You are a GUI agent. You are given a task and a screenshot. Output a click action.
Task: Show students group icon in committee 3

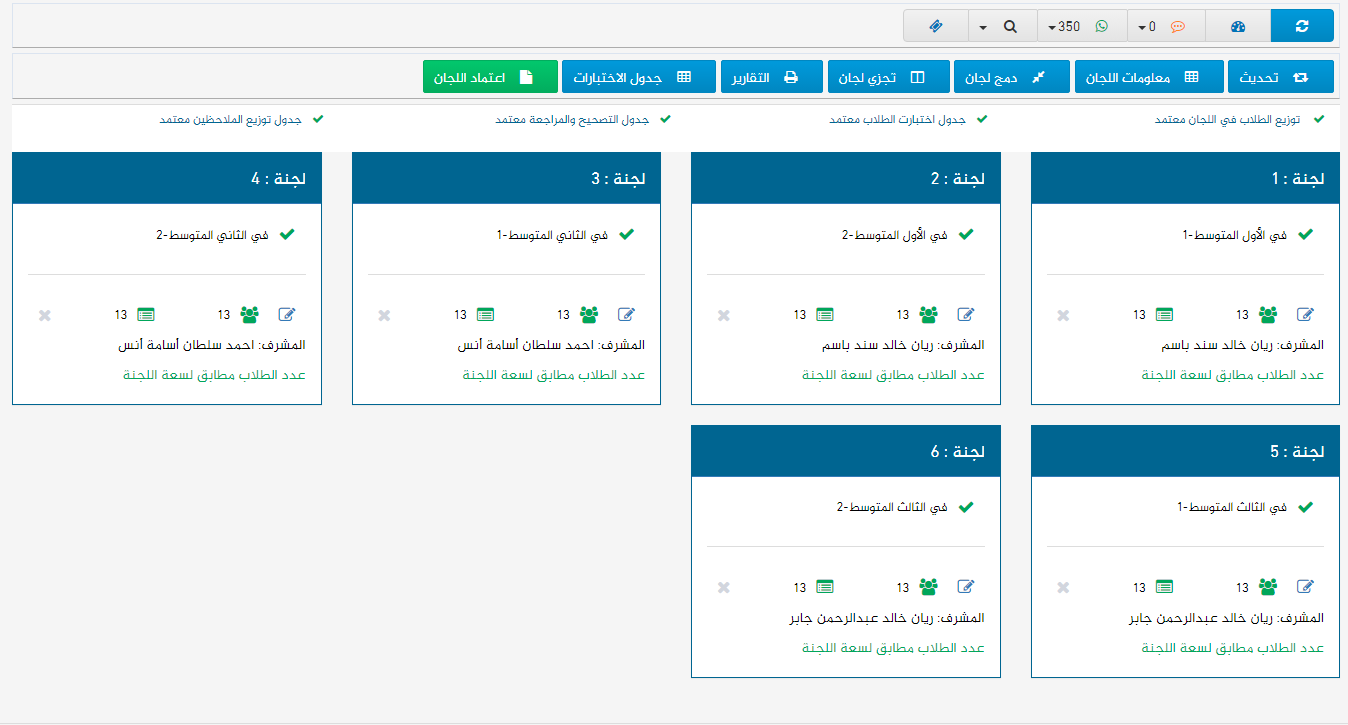pyautogui.click(x=589, y=314)
